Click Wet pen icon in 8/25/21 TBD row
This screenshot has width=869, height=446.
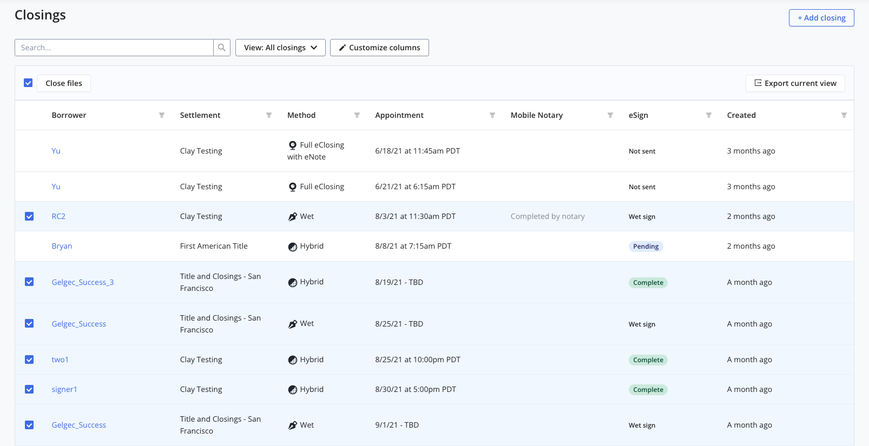tap(293, 324)
